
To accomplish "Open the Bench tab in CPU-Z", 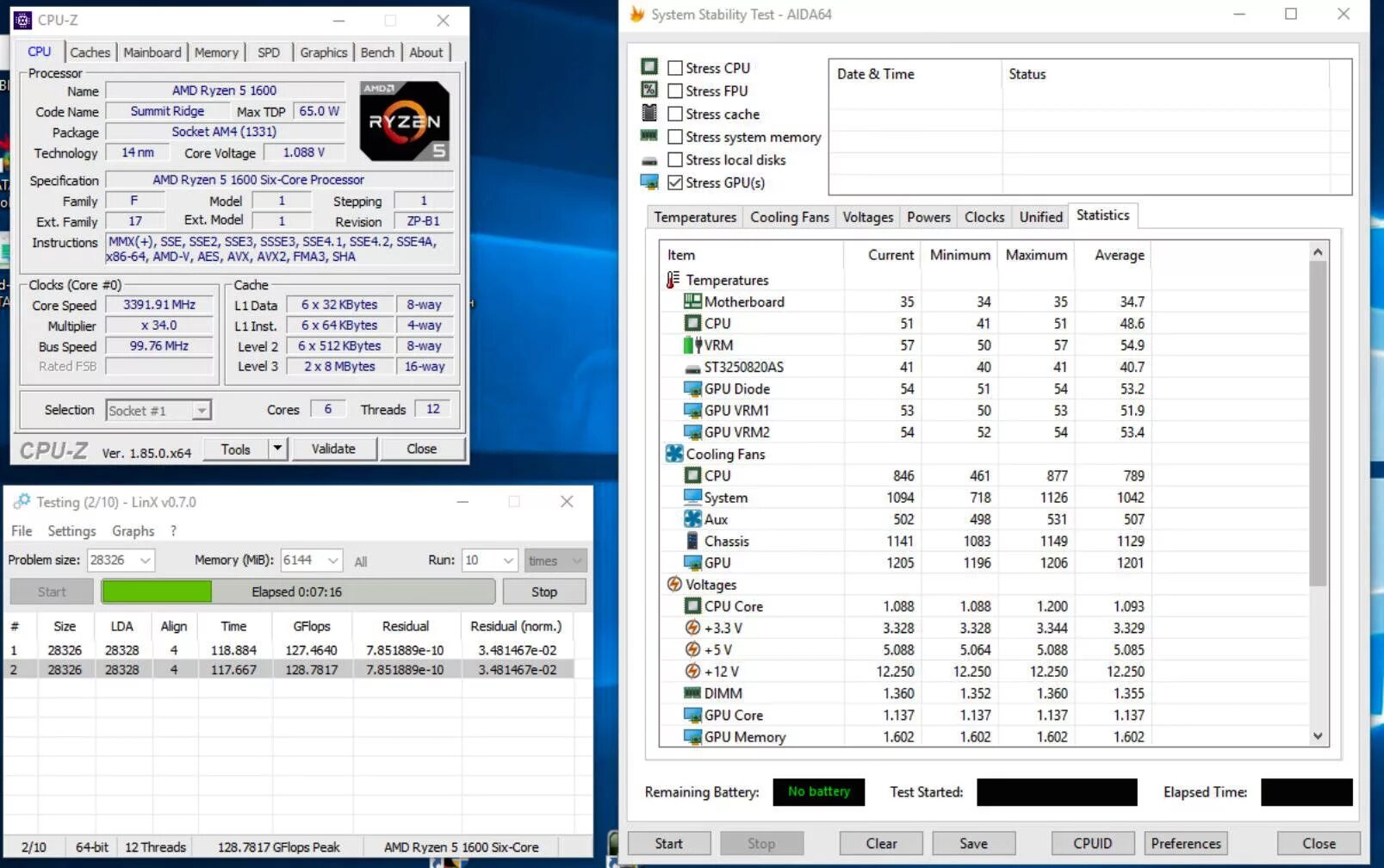I will click(x=377, y=52).
